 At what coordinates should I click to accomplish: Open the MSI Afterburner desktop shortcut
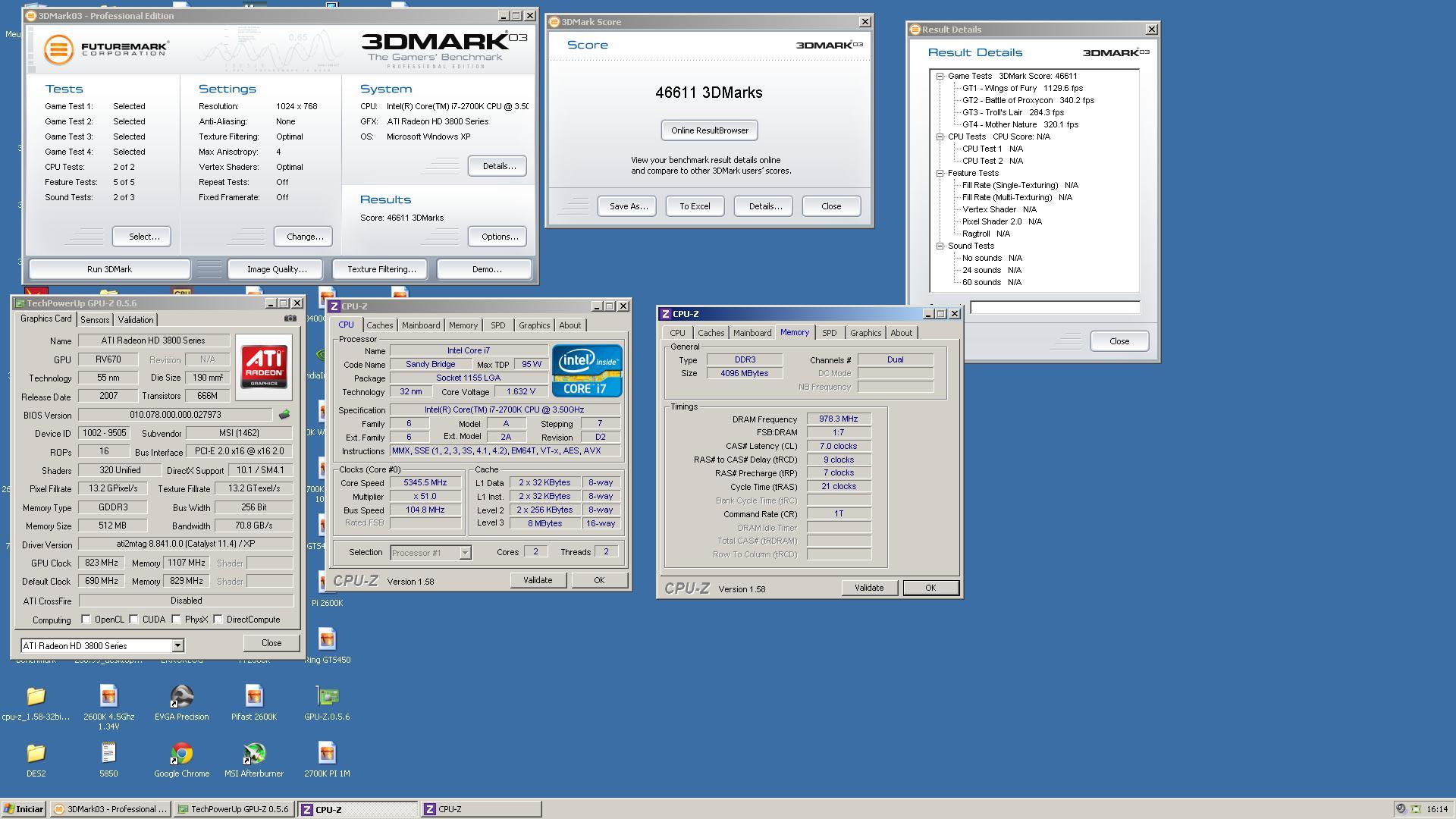click(254, 760)
